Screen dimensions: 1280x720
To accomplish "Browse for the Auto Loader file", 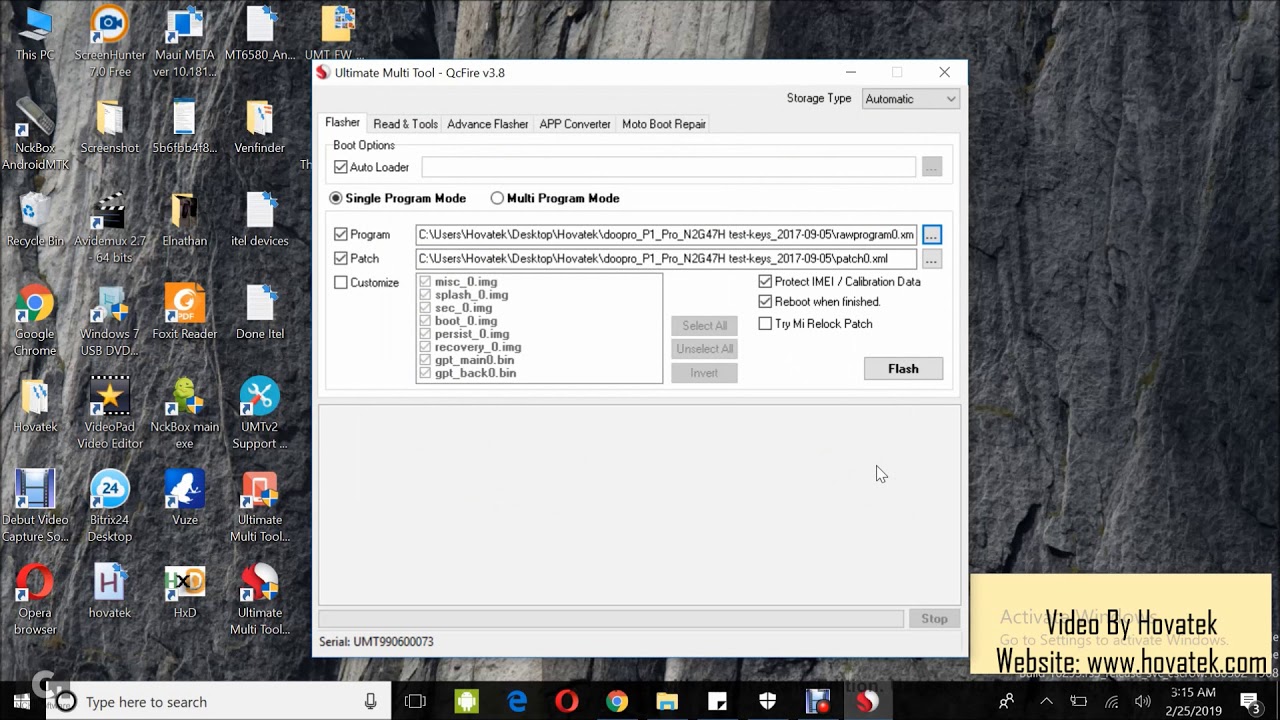I will click(931, 167).
